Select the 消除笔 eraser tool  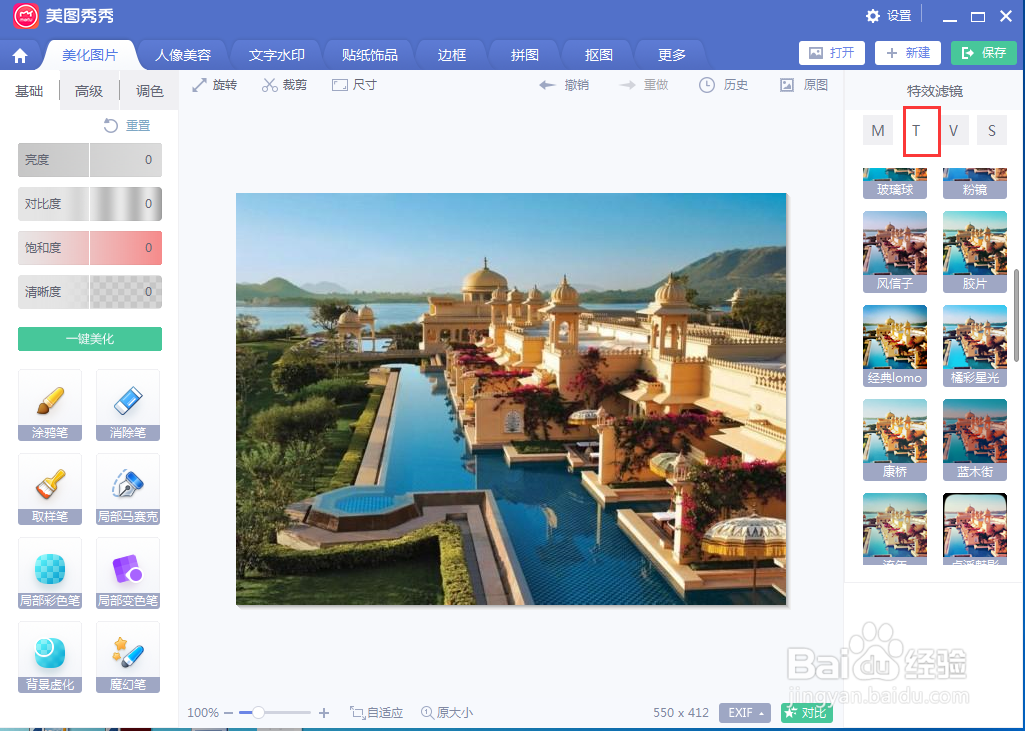click(128, 405)
